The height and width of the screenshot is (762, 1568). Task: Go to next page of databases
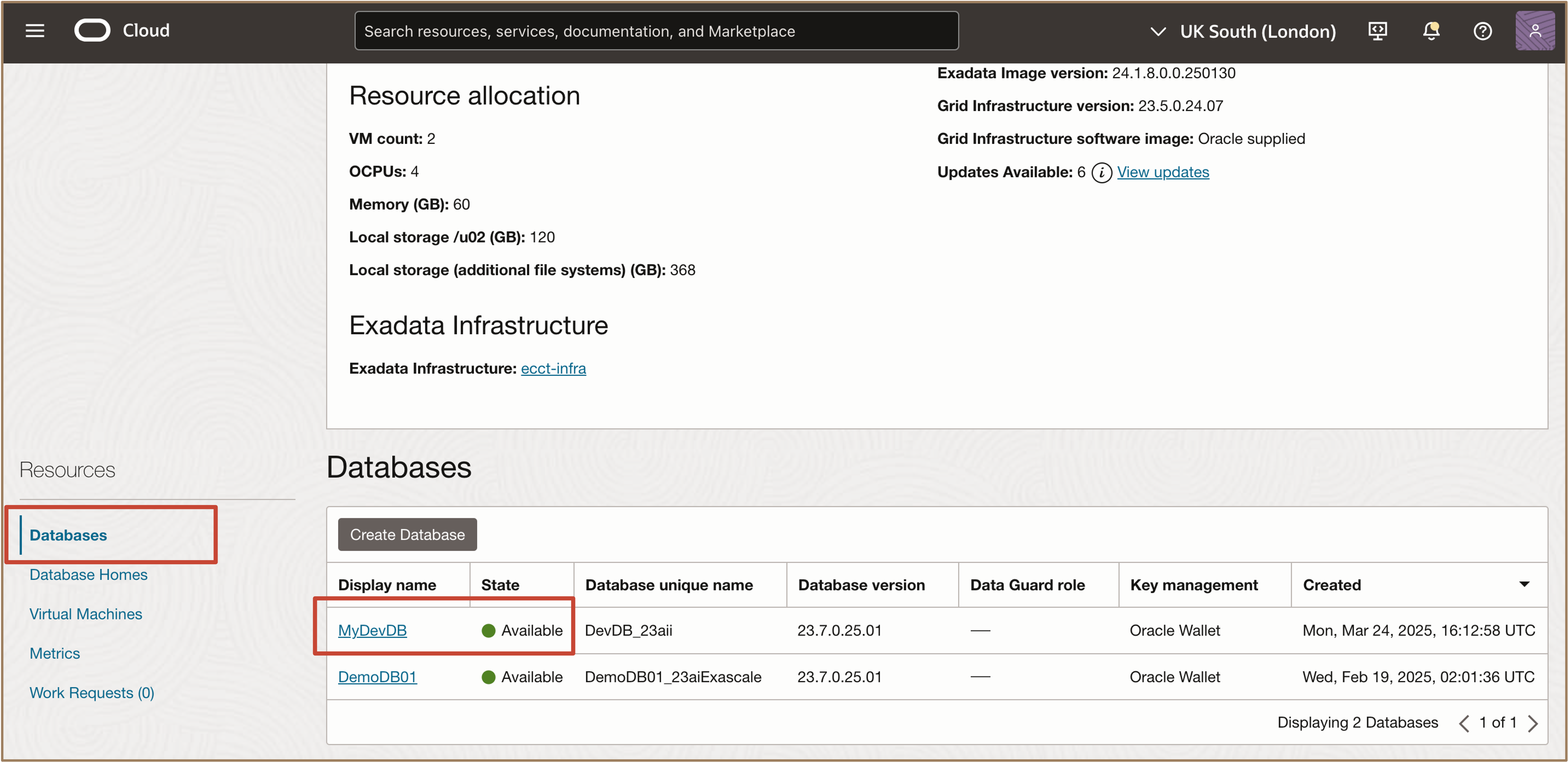(x=1533, y=723)
